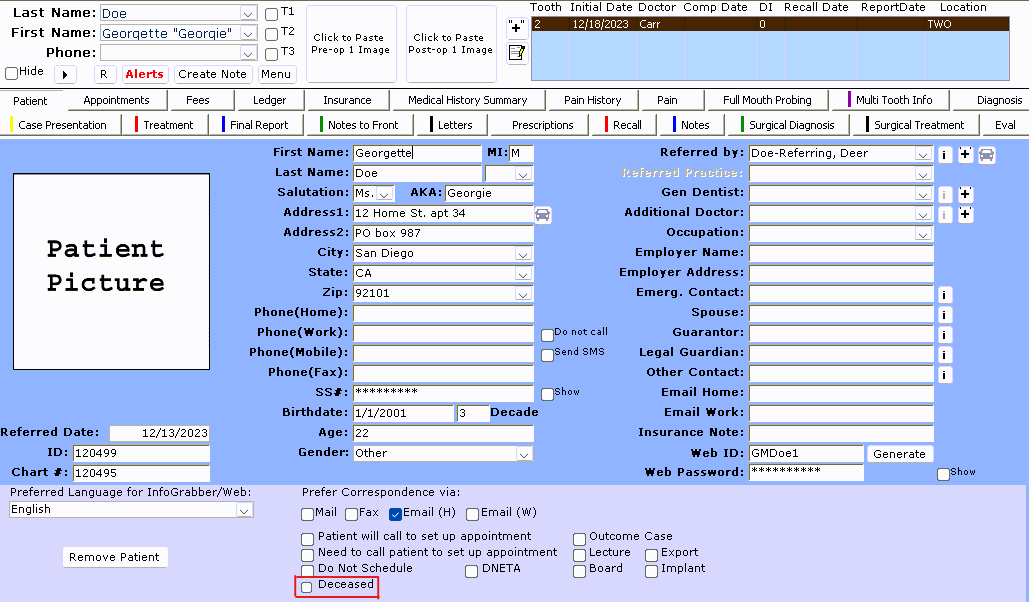Mark the patient as Deceased

pyautogui.click(x=306, y=587)
